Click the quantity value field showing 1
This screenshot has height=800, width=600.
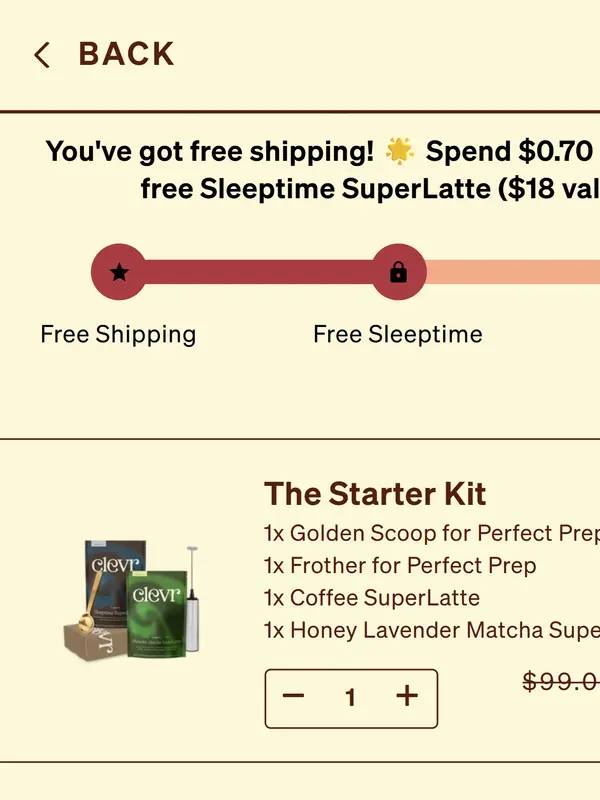350,698
